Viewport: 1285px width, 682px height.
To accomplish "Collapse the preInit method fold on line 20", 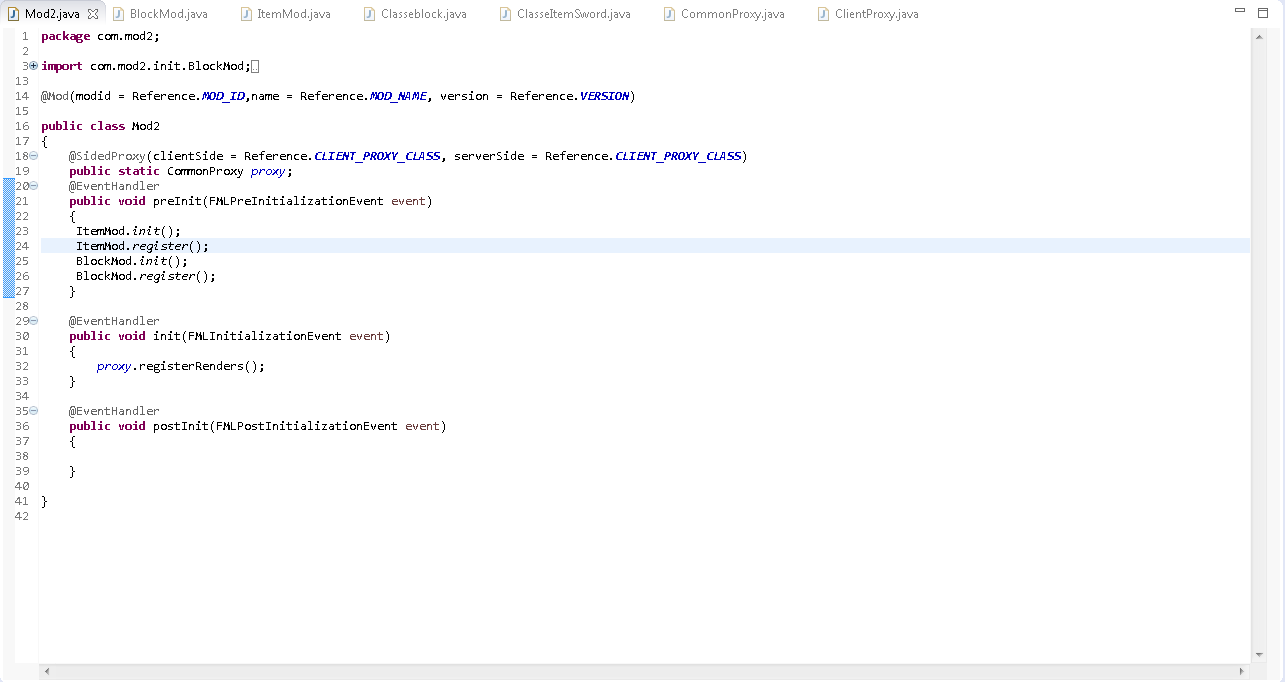I will pos(34,186).
